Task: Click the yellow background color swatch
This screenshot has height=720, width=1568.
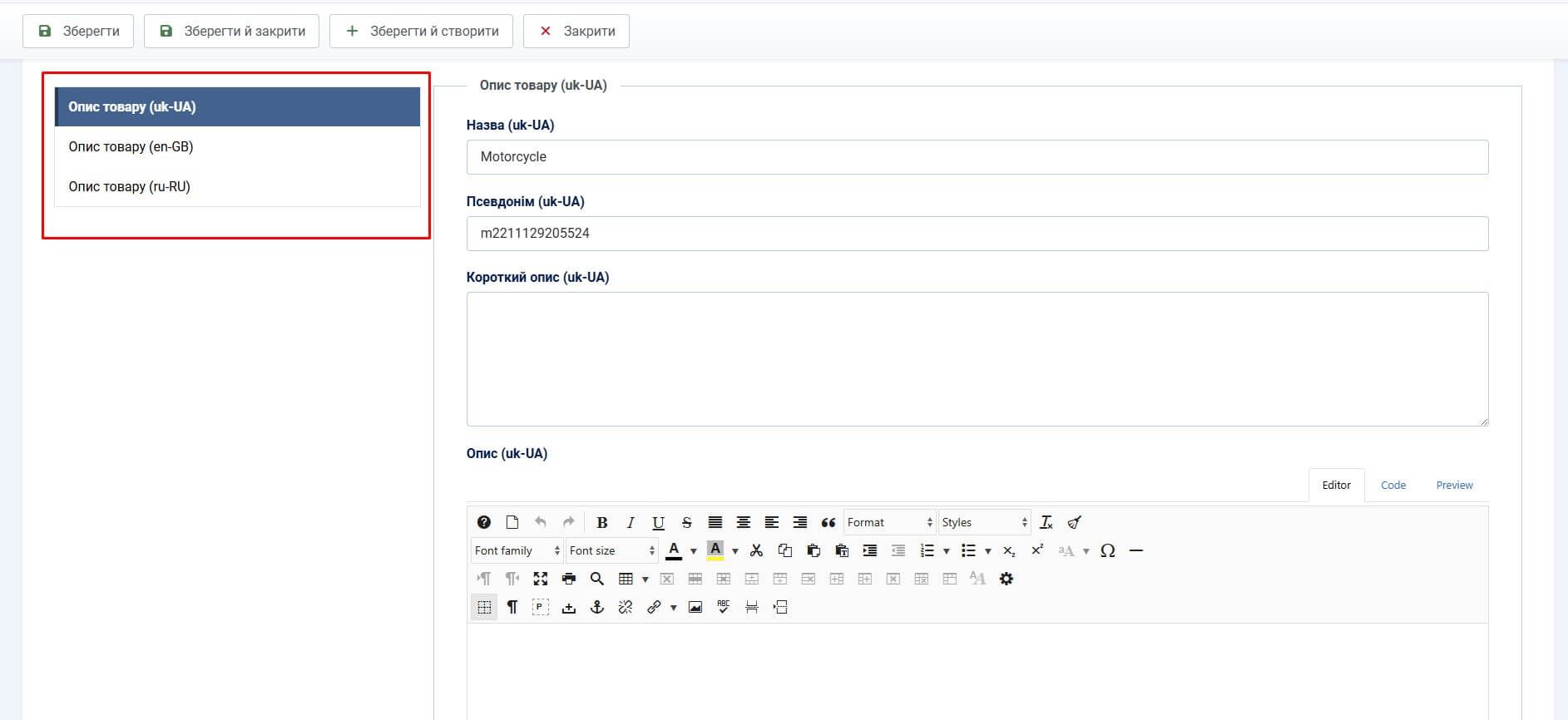Action: tap(715, 550)
